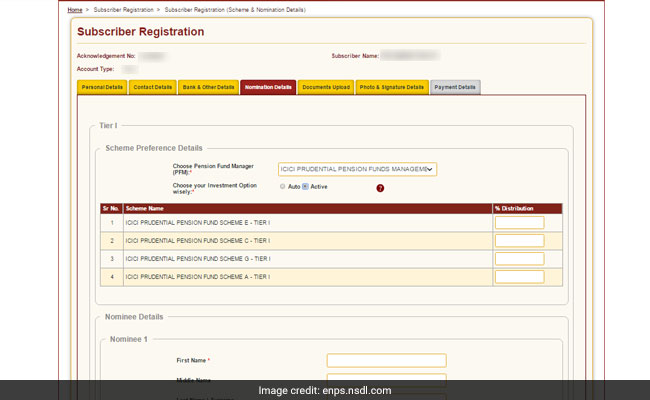Click the 'Nominee 1' subsection title
650x400 pixels.
pyautogui.click(x=129, y=339)
